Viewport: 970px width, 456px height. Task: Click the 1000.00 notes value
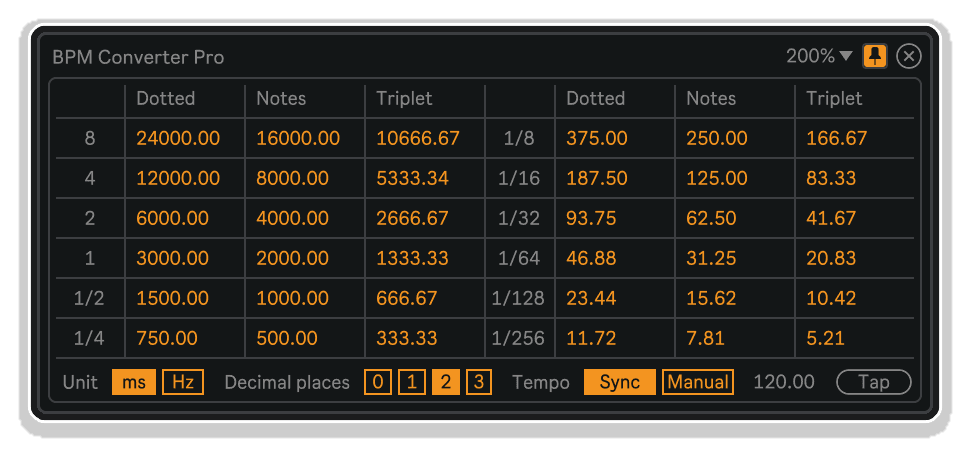(x=293, y=298)
